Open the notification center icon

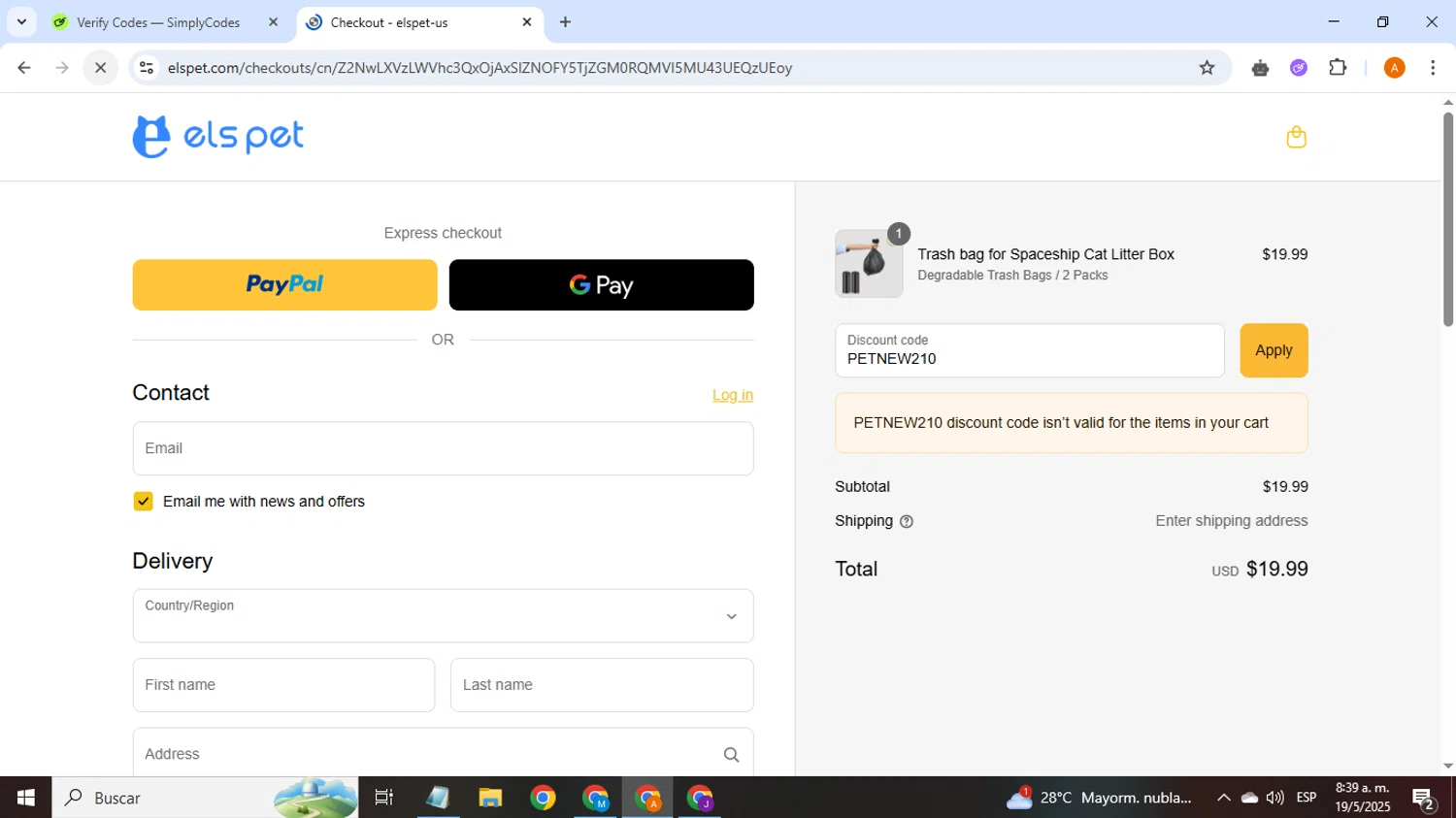coord(1424,799)
